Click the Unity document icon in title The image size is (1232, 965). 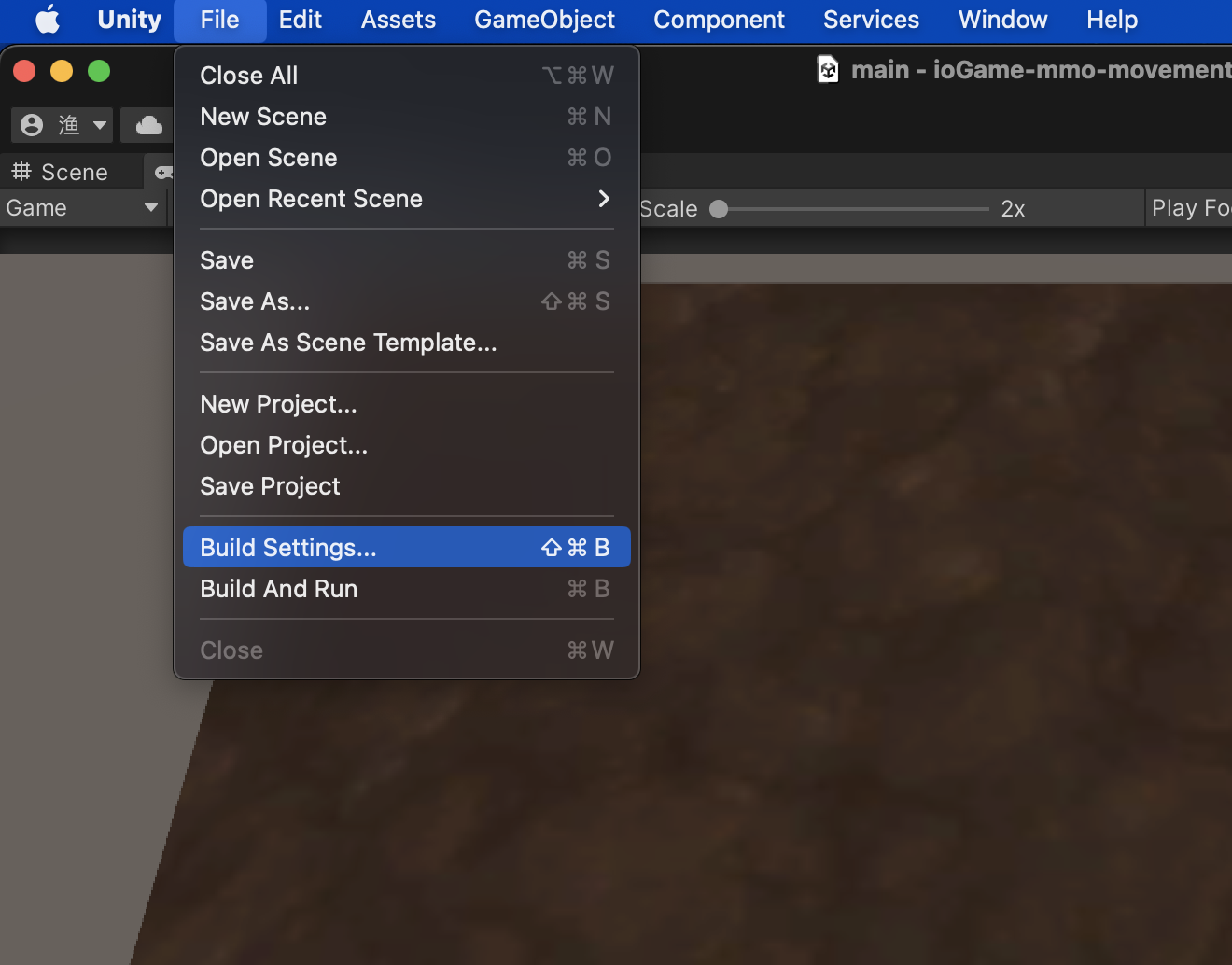pos(828,69)
